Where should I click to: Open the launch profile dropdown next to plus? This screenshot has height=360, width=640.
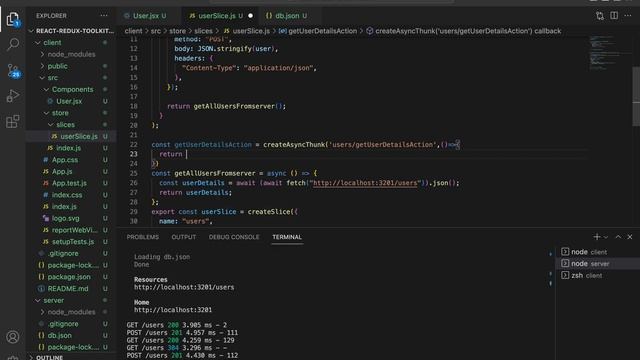coord(606,237)
